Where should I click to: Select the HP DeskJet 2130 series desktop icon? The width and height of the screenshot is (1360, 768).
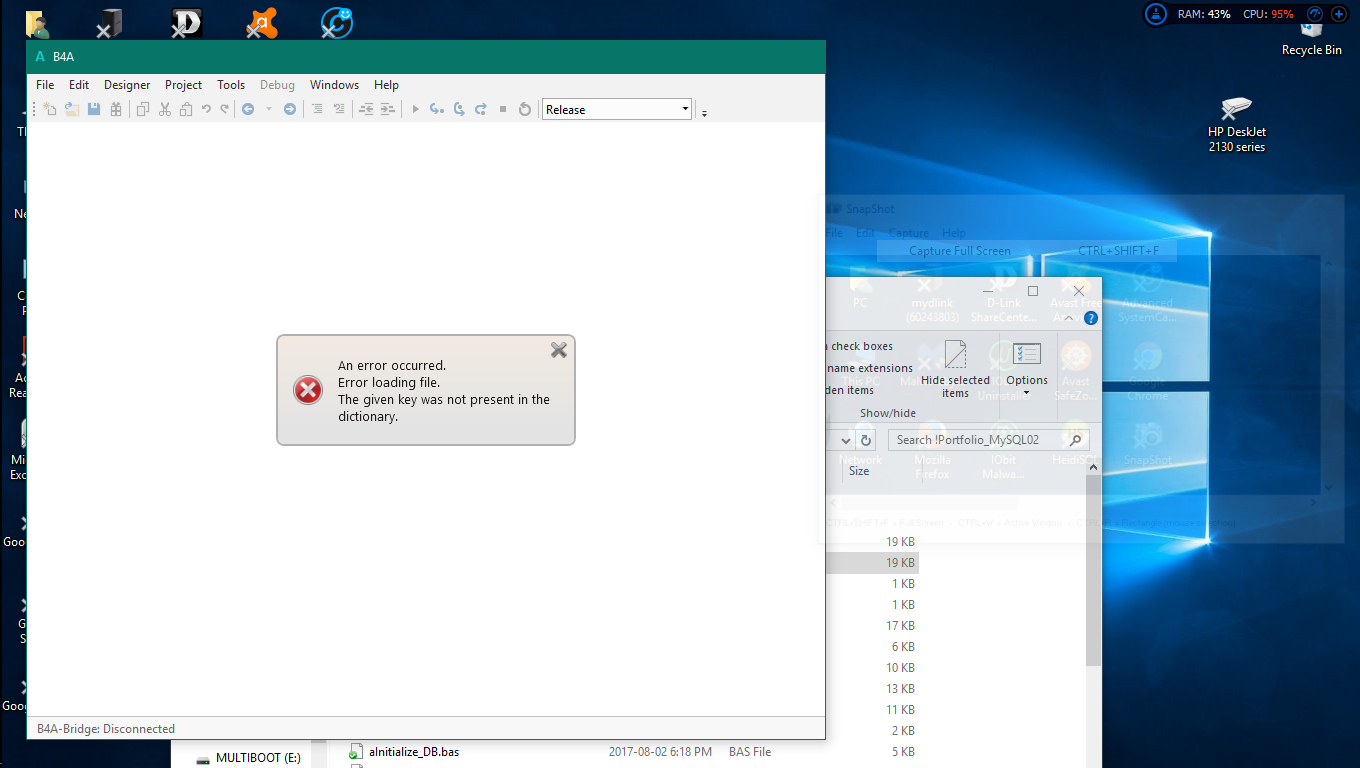point(1237,124)
